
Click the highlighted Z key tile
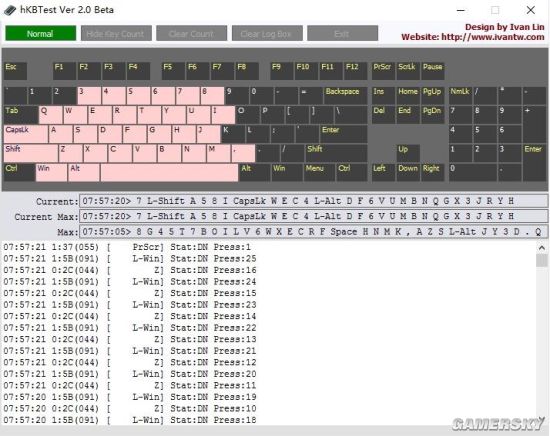tap(71, 153)
